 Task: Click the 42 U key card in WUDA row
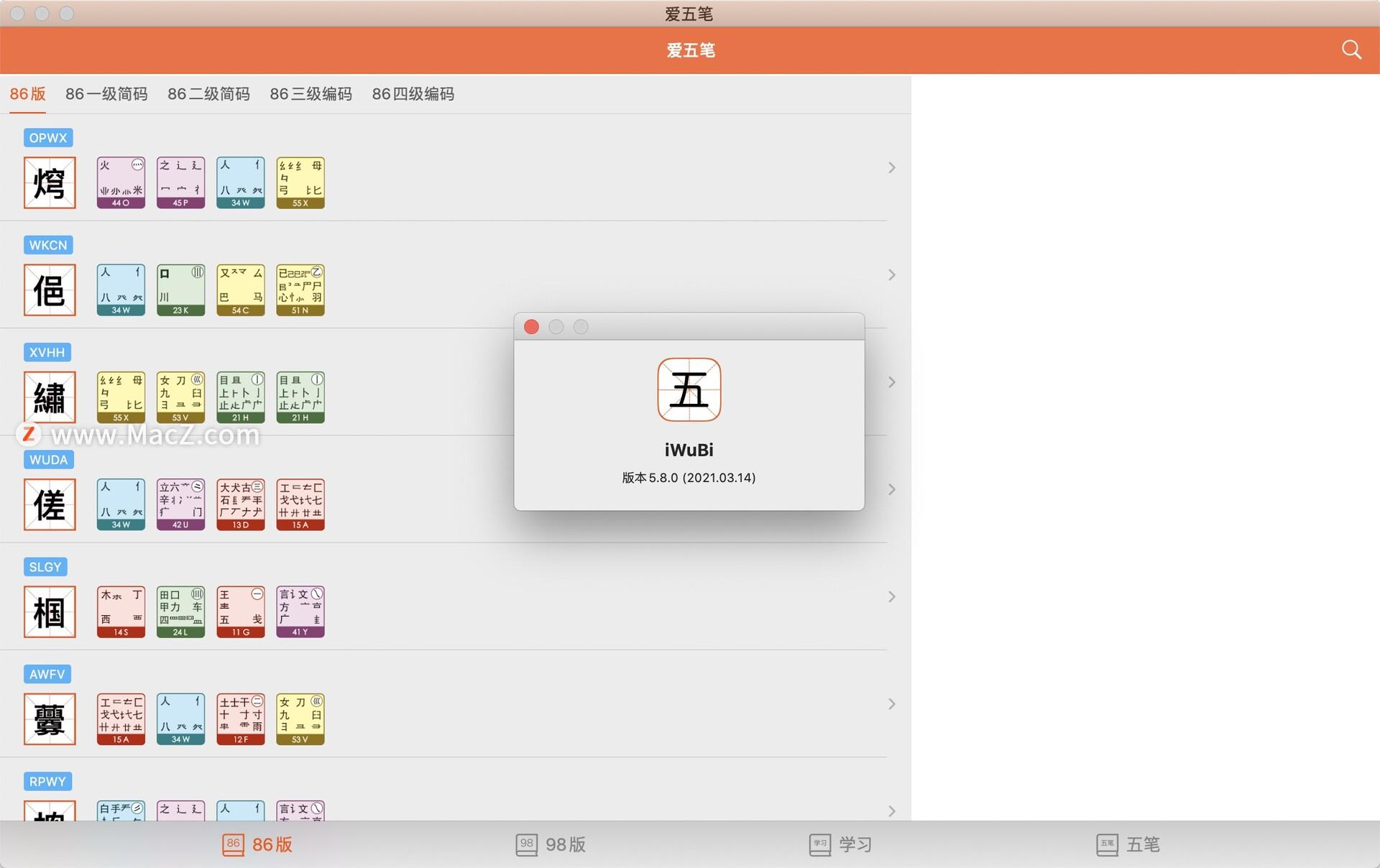click(180, 504)
